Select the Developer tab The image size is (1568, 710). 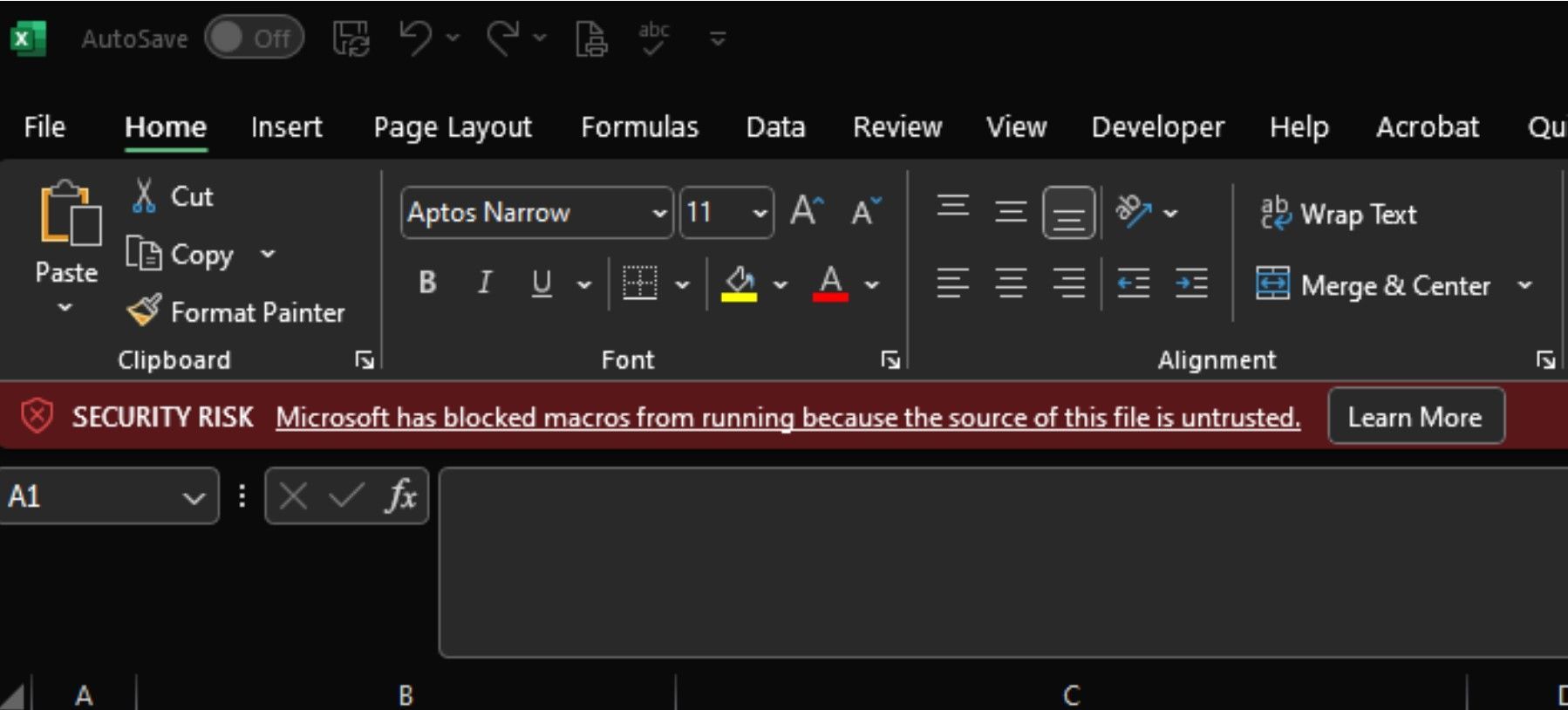click(x=1157, y=127)
